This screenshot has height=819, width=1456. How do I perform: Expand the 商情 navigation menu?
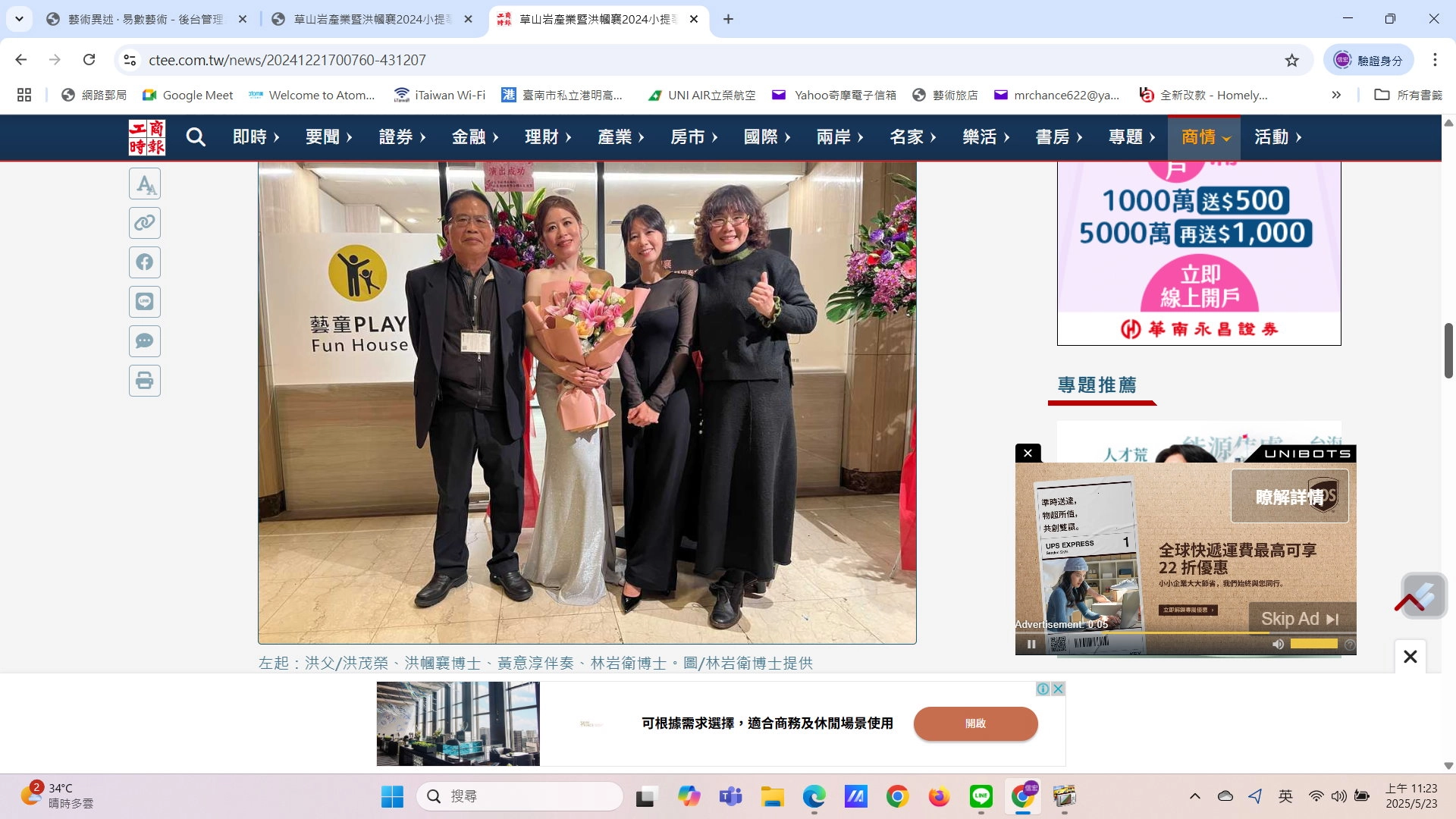tap(1205, 137)
